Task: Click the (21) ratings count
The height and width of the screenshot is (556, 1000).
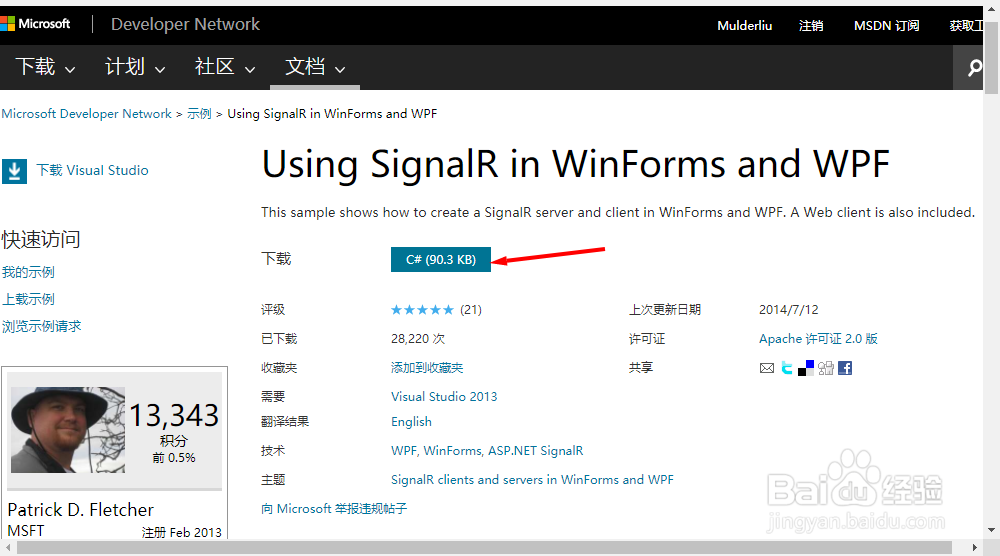Action: pos(471,310)
